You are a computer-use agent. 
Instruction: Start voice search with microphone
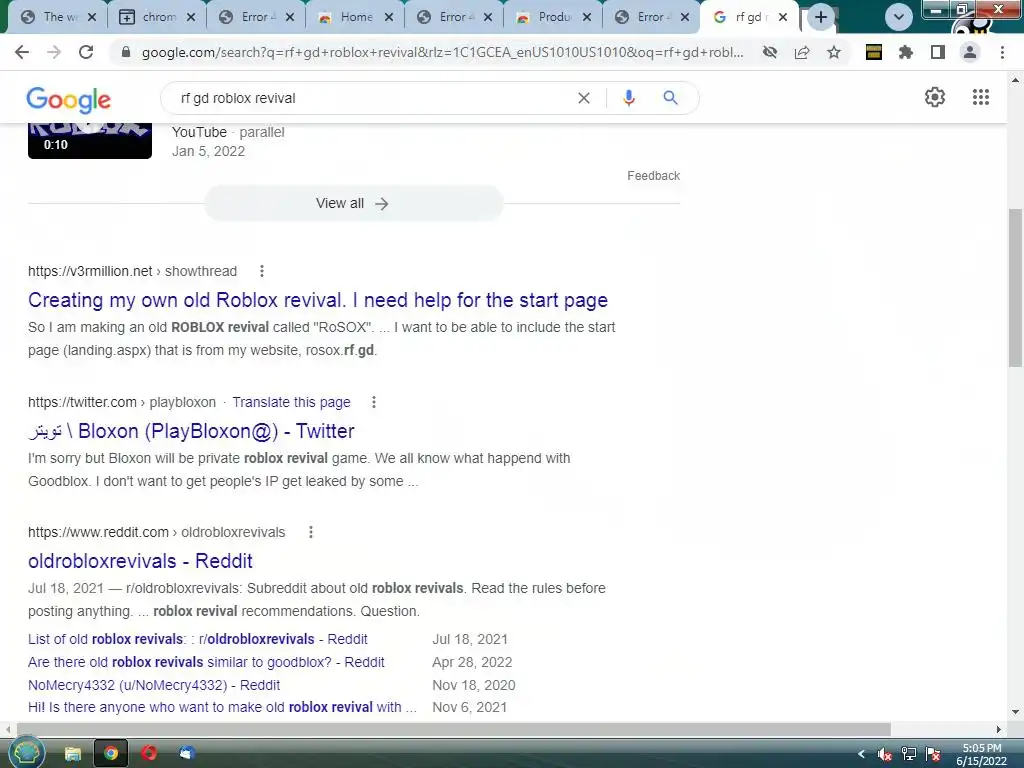click(628, 98)
